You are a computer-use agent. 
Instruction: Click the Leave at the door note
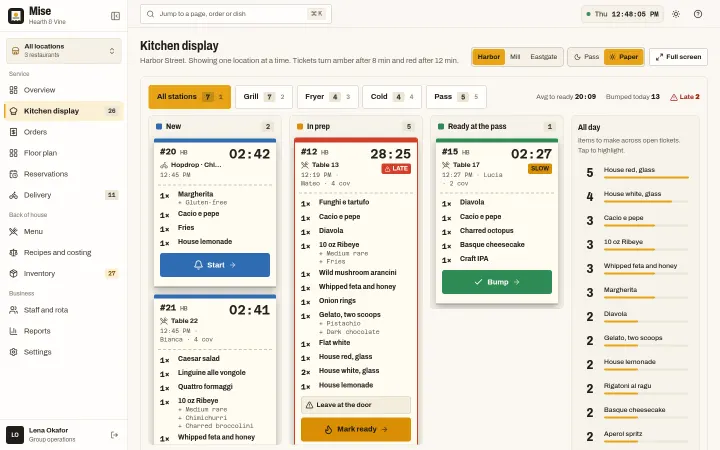[x=356, y=405]
